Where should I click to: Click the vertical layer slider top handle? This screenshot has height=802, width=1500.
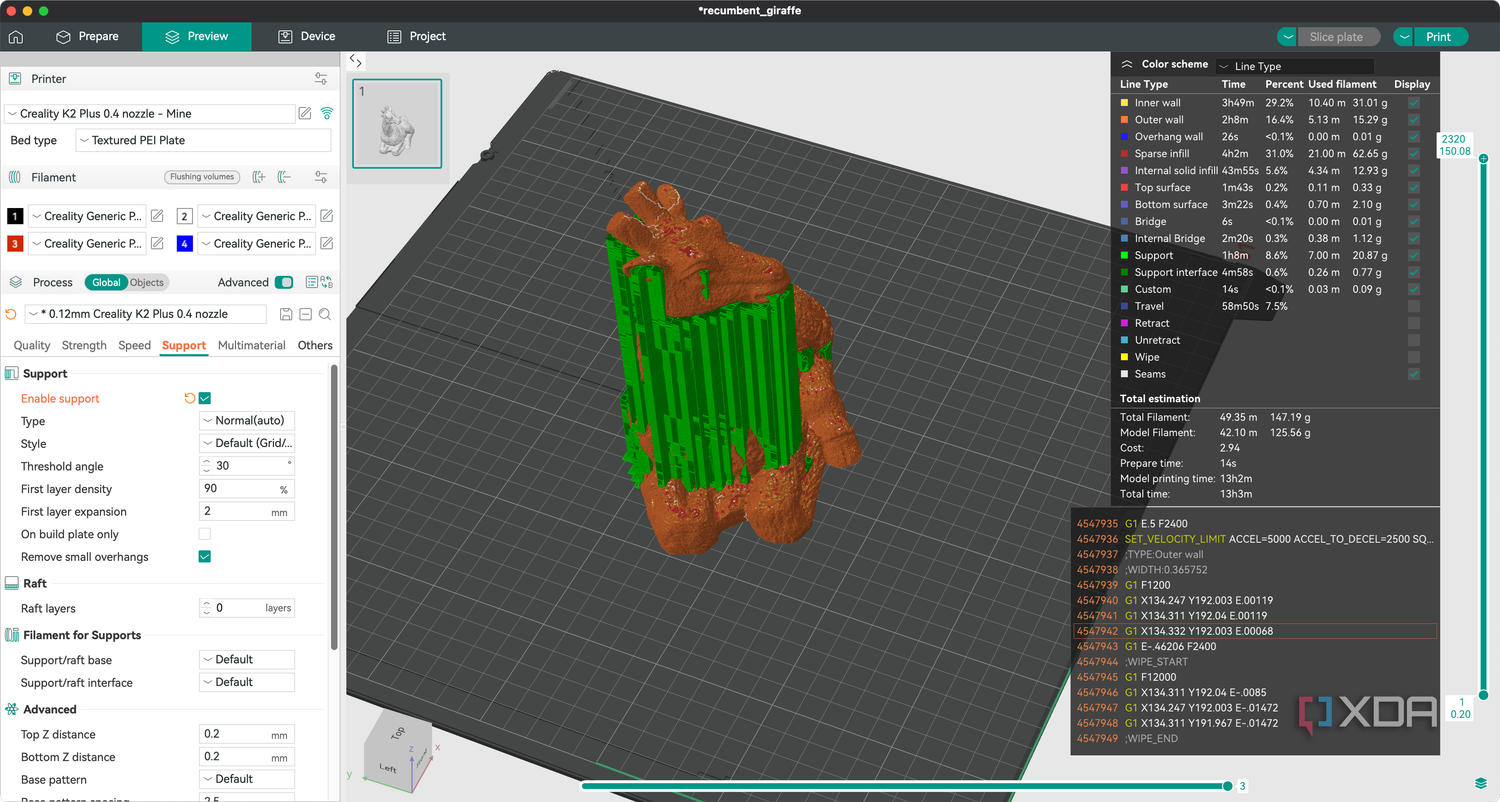pos(1483,158)
